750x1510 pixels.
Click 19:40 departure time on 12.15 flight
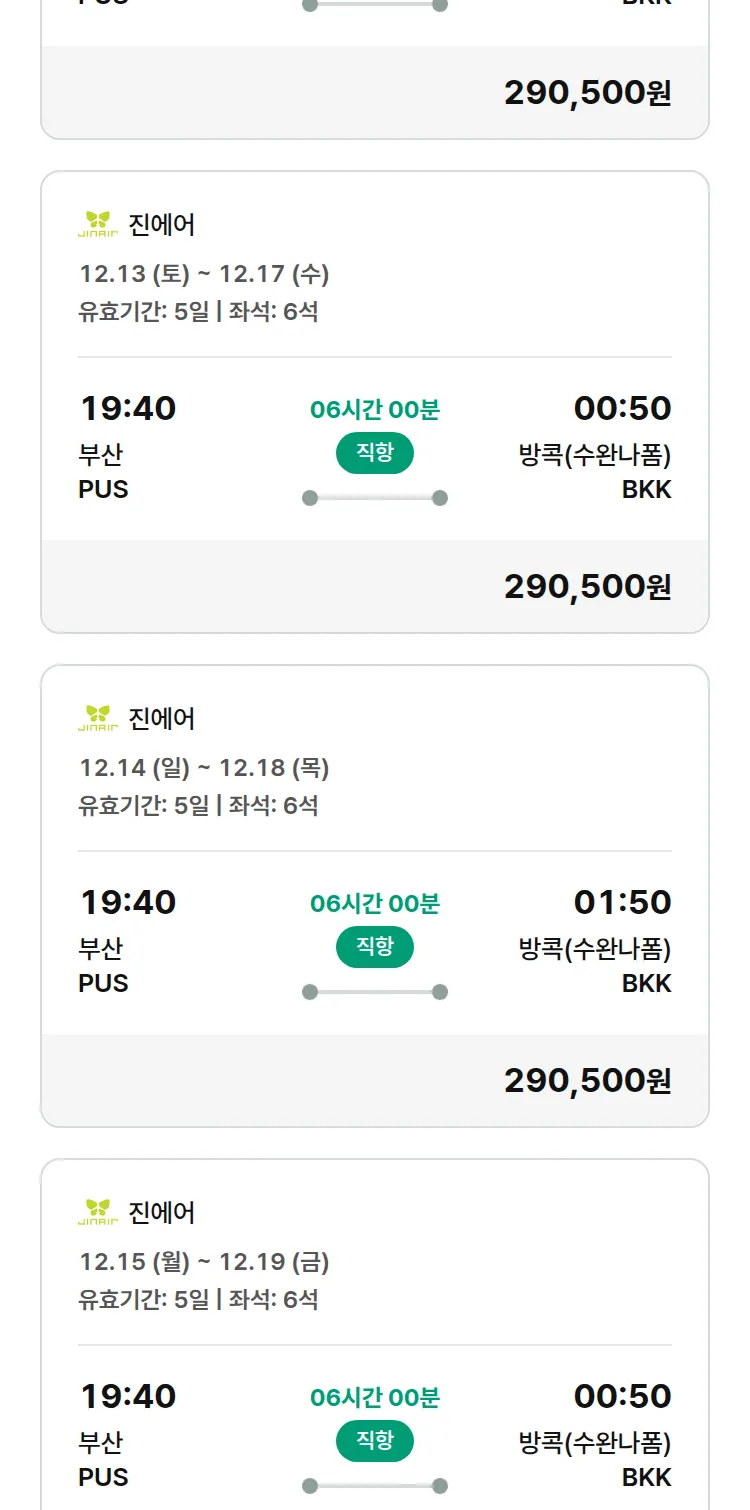128,1396
